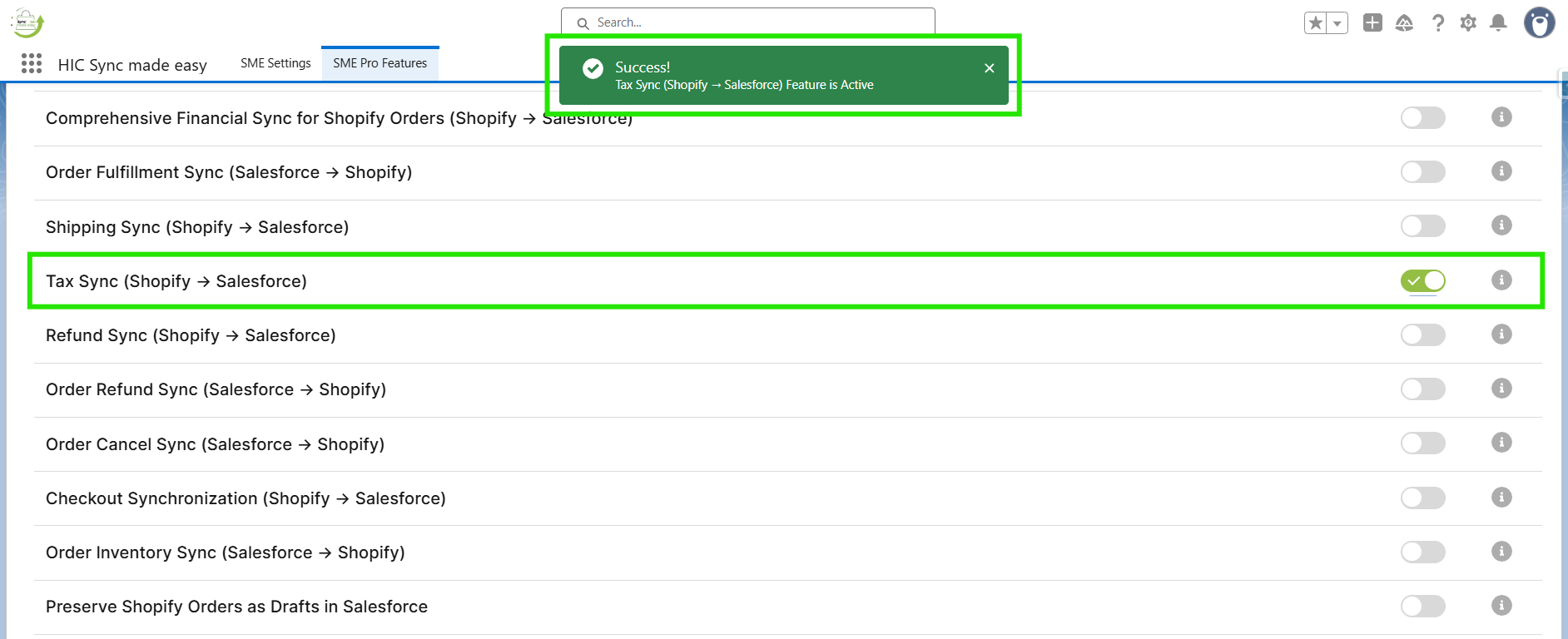Show notifications with the bell icon
1568x639 pixels.
click(x=1498, y=23)
